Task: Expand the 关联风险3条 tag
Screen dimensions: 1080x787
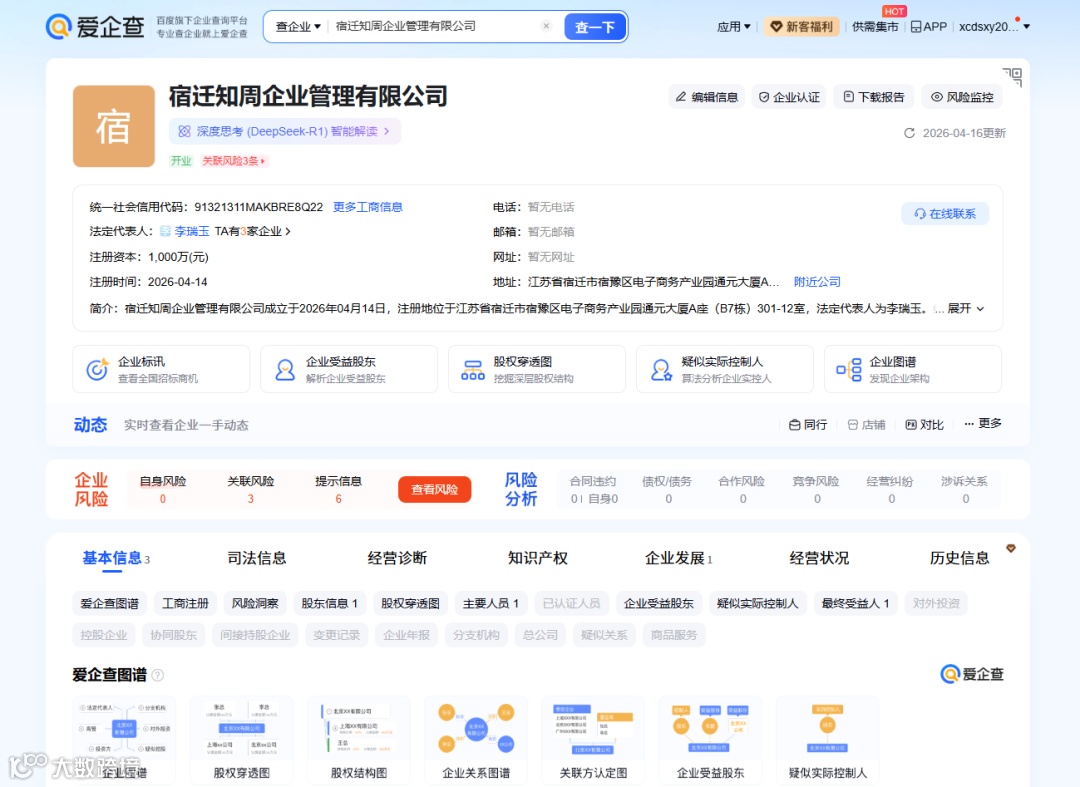Action: point(233,160)
